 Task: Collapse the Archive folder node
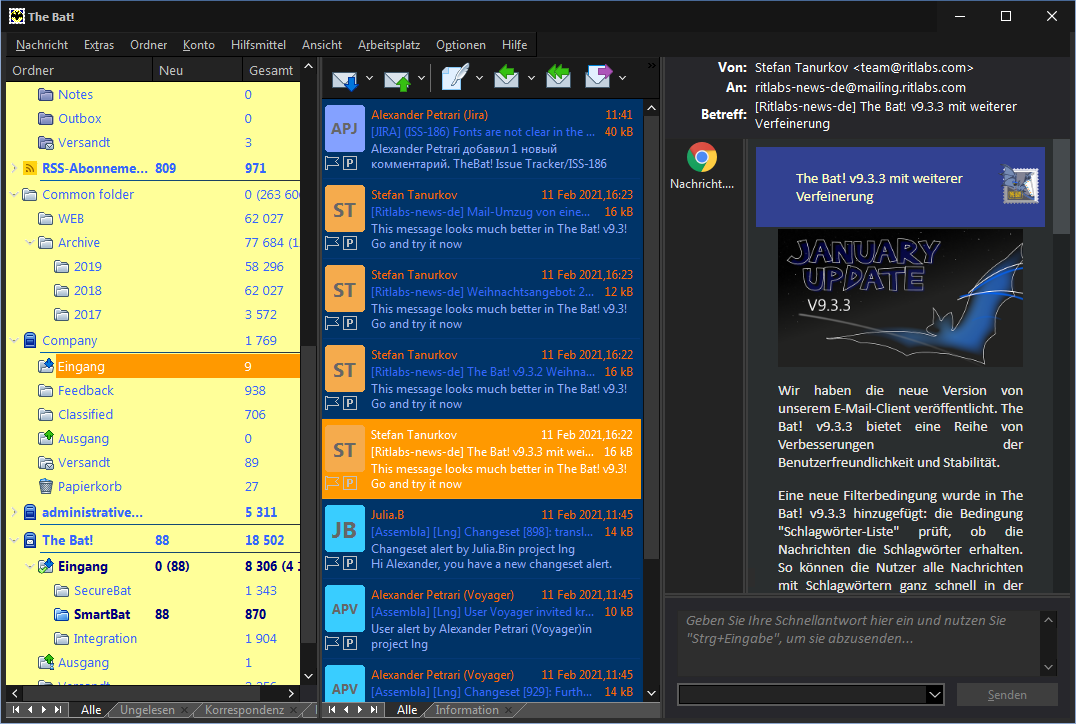(30, 243)
